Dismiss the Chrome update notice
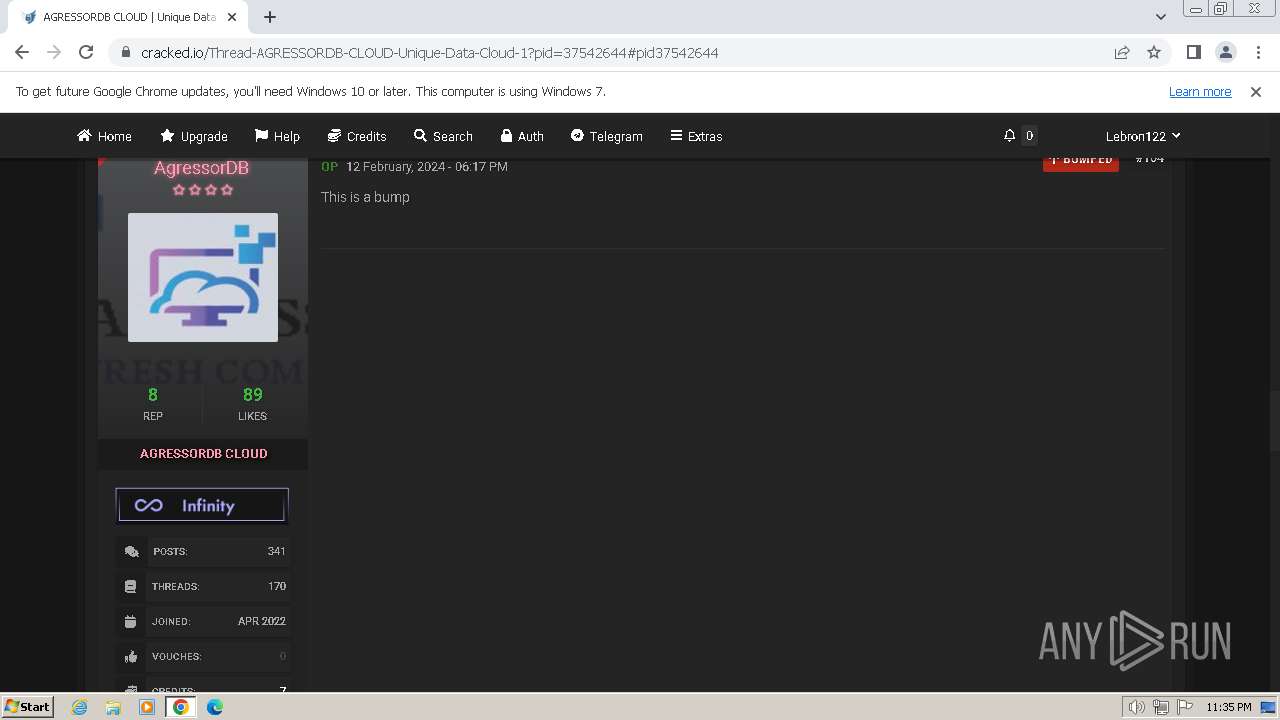 [x=1256, y=92]
